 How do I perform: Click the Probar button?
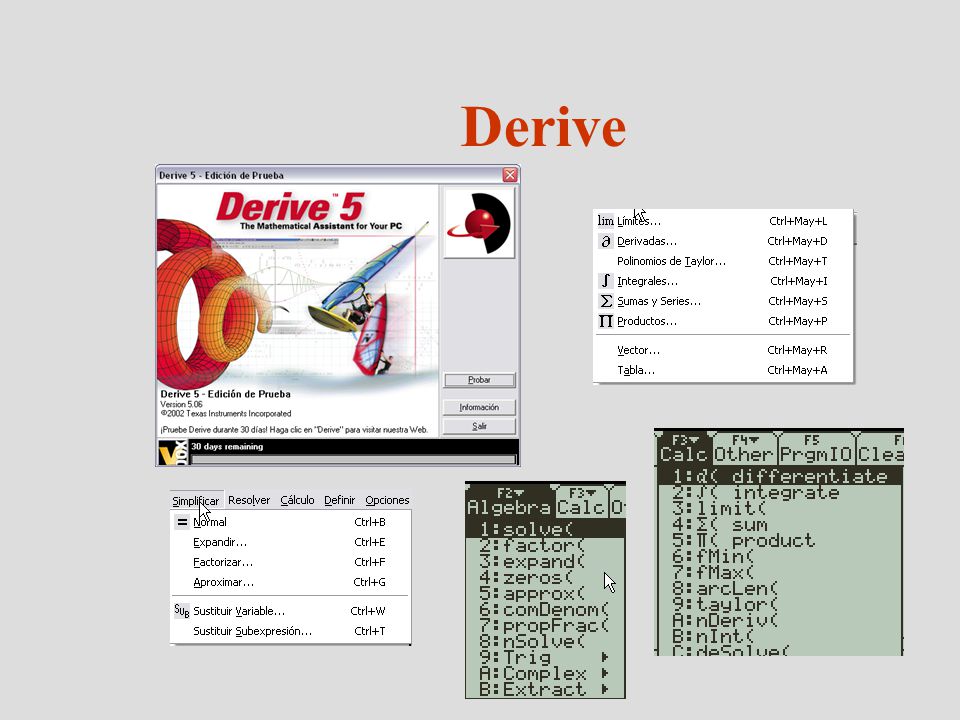pyautogui.click(x=479, y=380)
